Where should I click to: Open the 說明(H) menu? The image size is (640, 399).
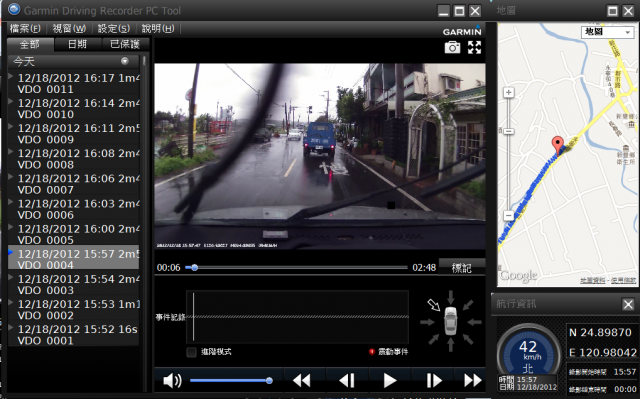click(158, 28)
